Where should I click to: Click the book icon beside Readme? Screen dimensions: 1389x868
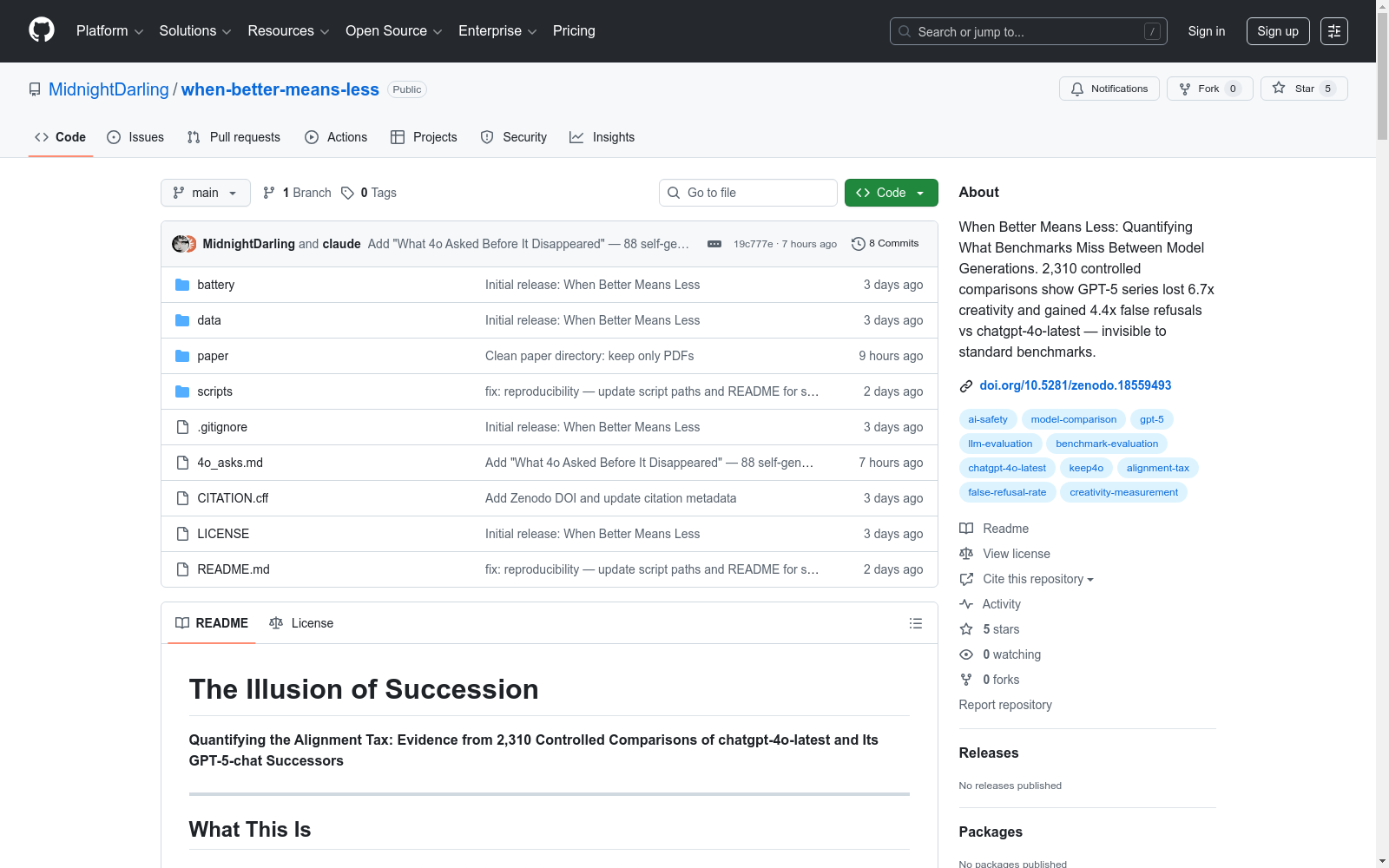click(966, 529)
